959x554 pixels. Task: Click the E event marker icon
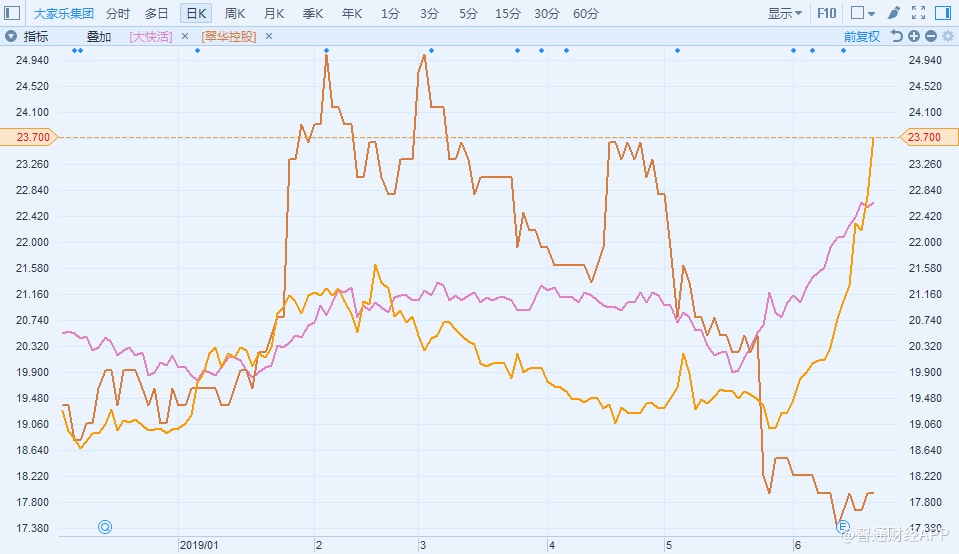click(842, 527)
